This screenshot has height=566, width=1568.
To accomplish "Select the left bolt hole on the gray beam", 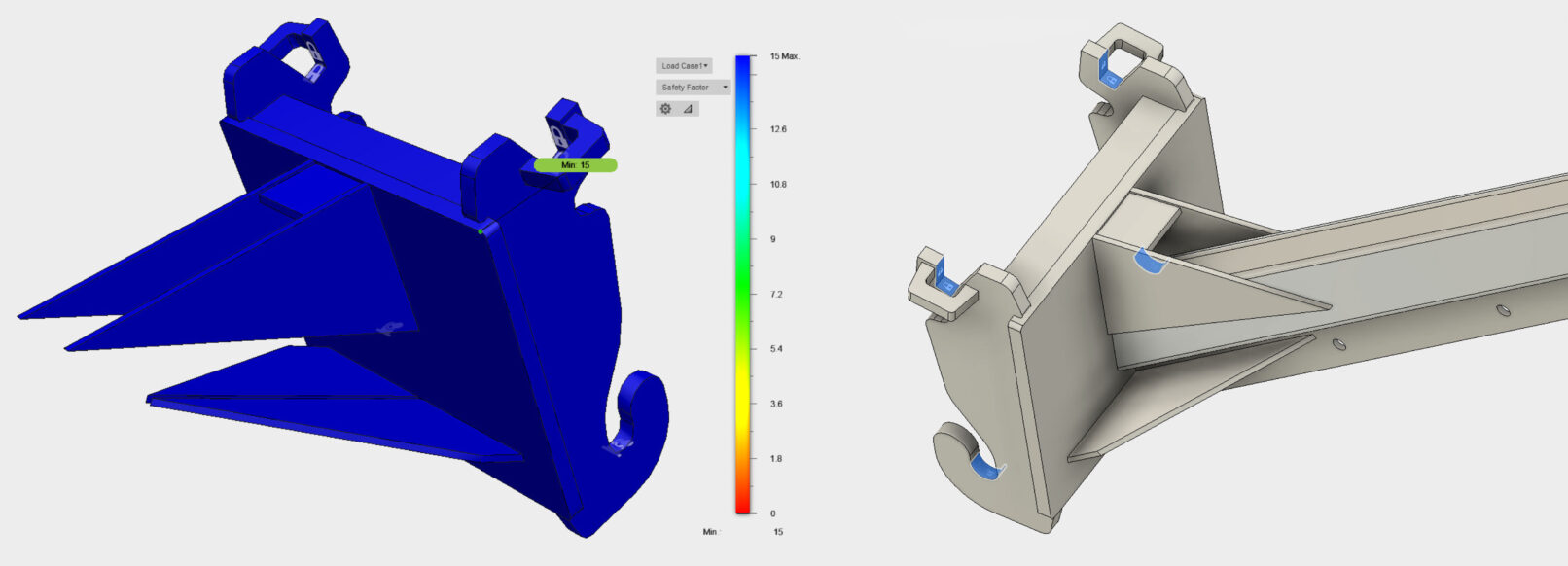I will 1339,343.
